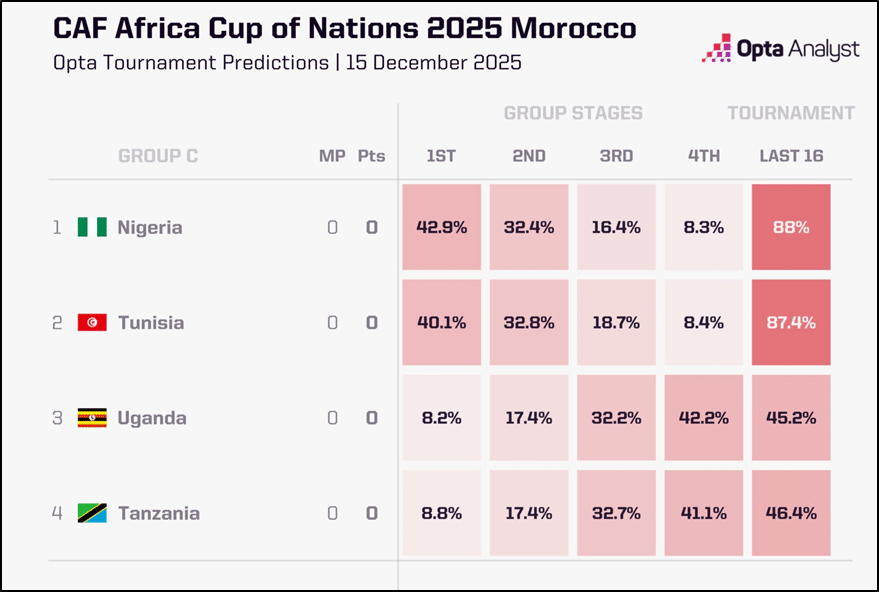
Task: Click the Uganda flag icon
Action: click(x=92, y=418)
